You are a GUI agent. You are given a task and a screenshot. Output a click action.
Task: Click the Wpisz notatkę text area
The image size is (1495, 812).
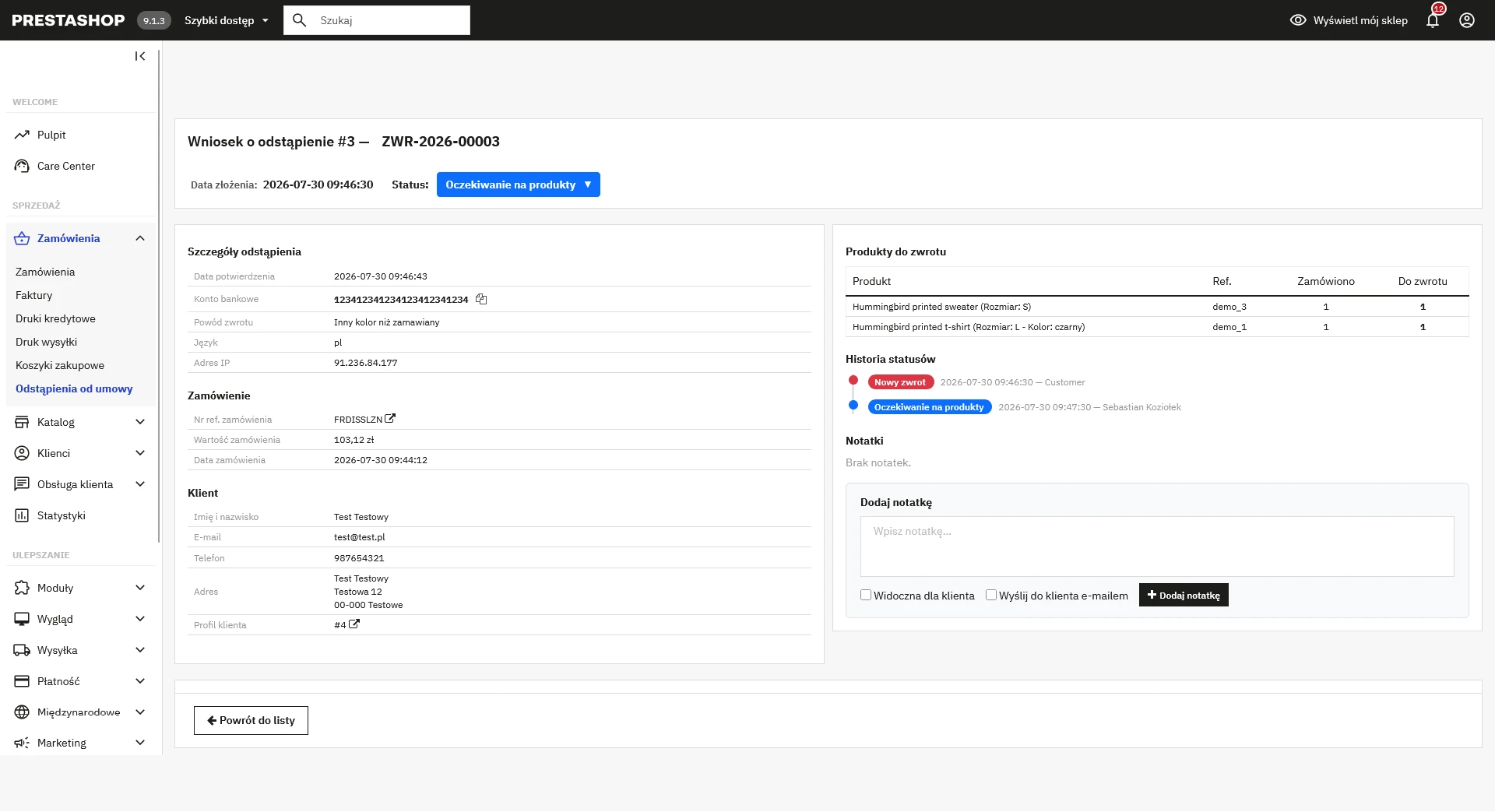click(1157, 547)
